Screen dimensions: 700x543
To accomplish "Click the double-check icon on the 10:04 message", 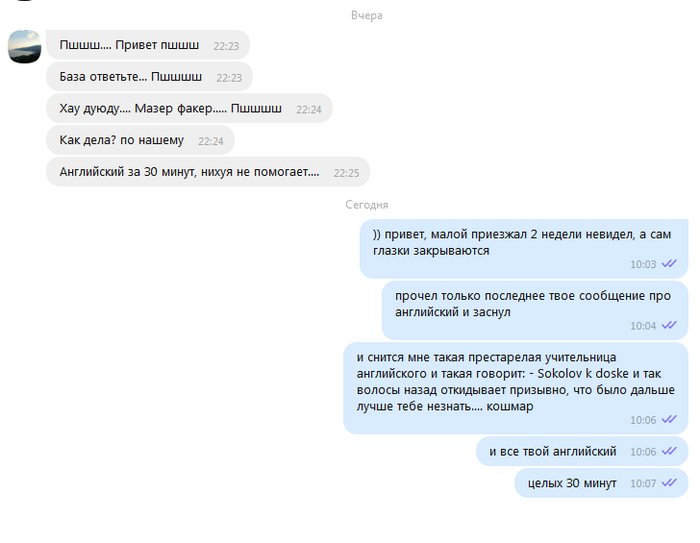I will pyautogui.click(x=669, y=325).
